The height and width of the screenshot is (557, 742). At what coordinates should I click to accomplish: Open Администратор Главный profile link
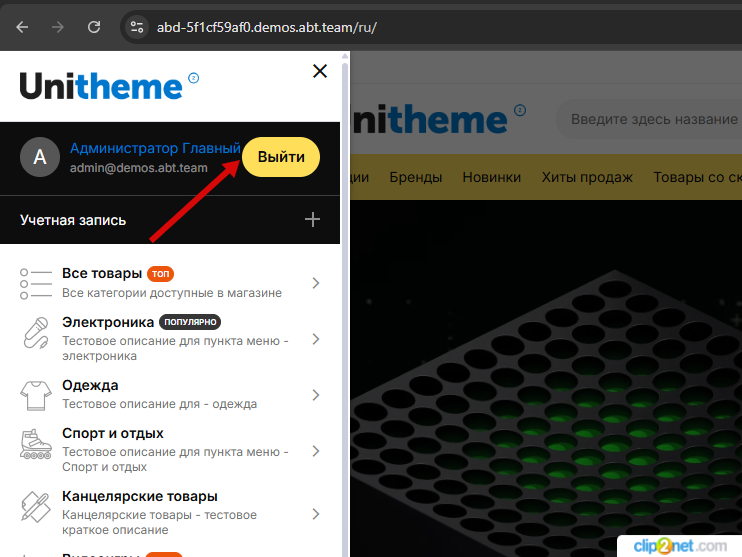tap(155, 148)
